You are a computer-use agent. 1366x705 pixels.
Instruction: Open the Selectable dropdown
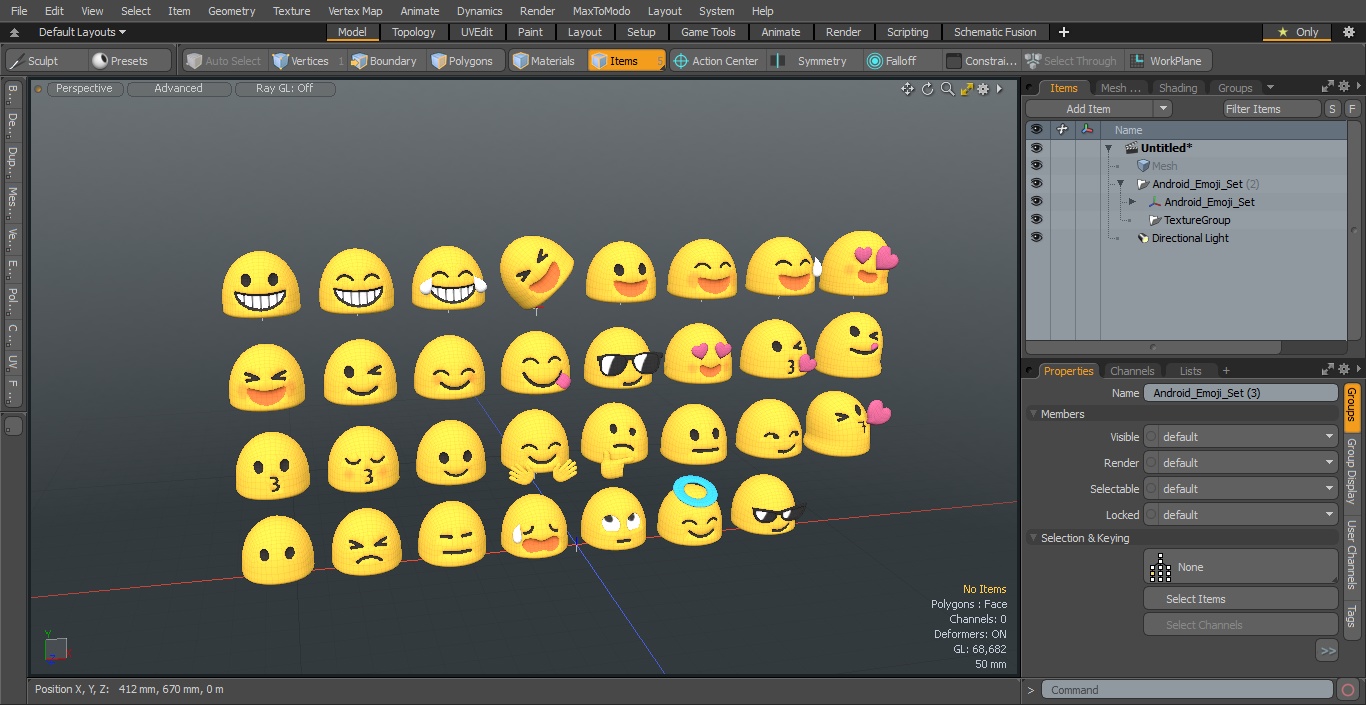tap(1241, 489)
